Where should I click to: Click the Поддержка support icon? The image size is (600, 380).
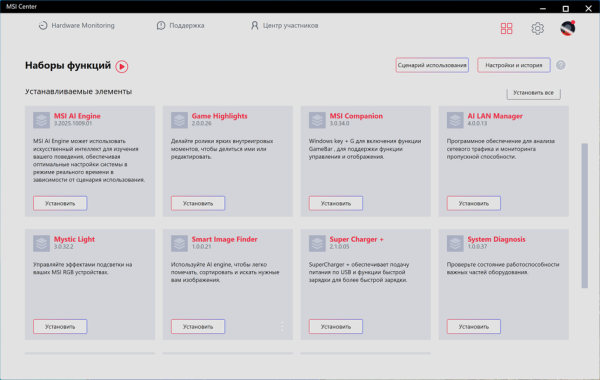(x=161, y=26)
